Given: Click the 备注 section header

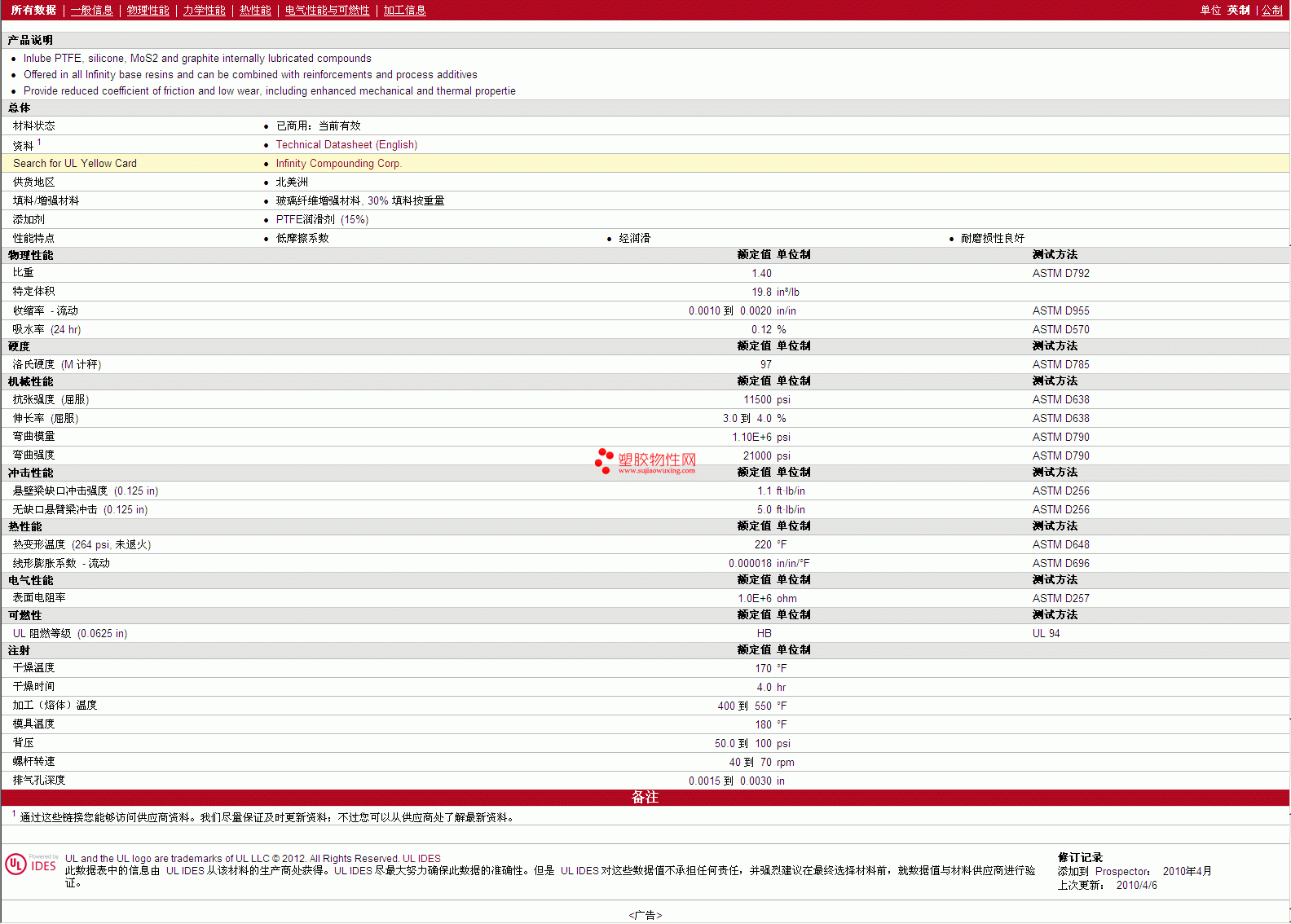Looking at the screenshot, I should pos(645,797).
